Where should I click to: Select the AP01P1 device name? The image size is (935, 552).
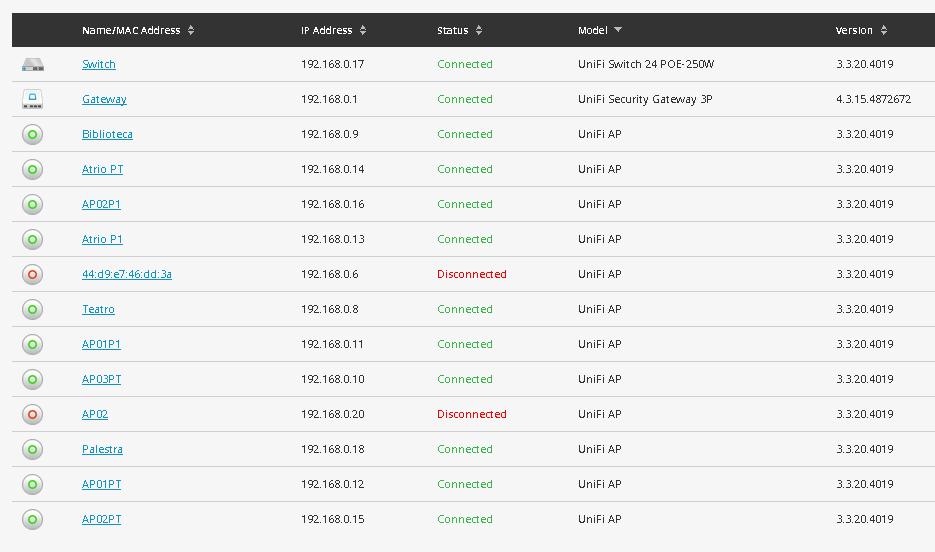coord(101,344)
